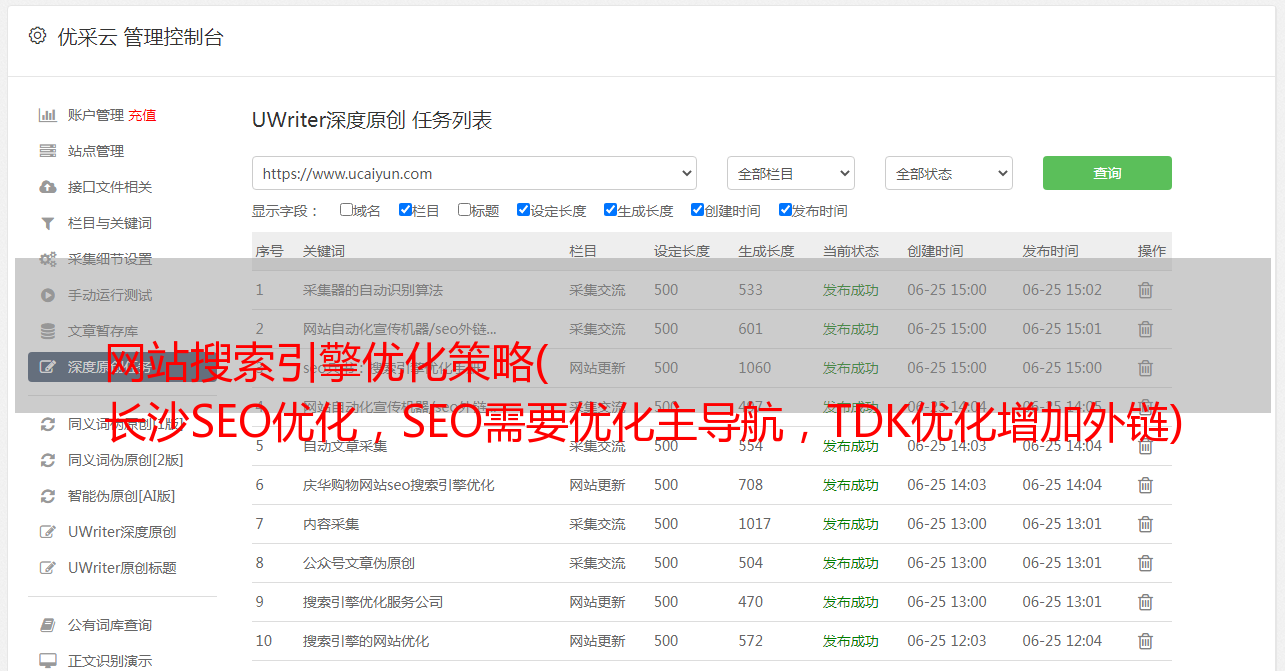Click the 生成长度 column header
The image size is (1285, 671).
click(x=766, y=251)
